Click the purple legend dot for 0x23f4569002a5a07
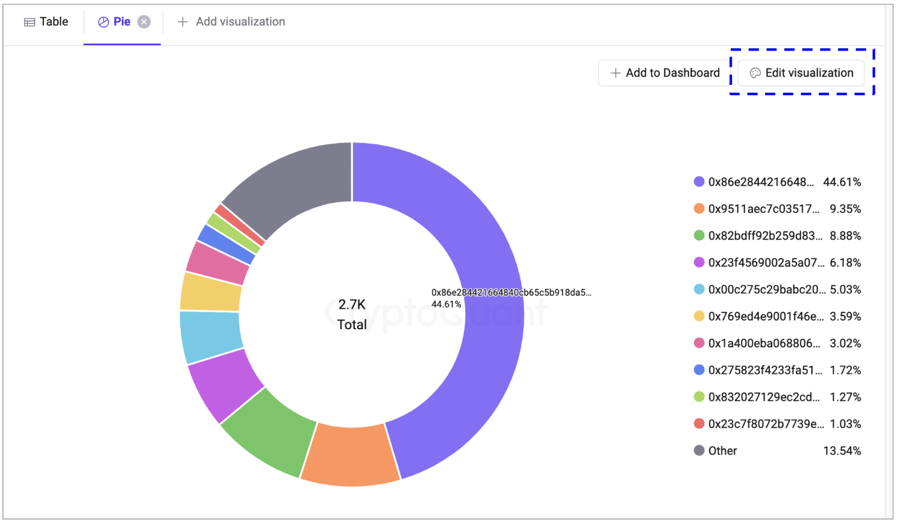 (699, 263)
